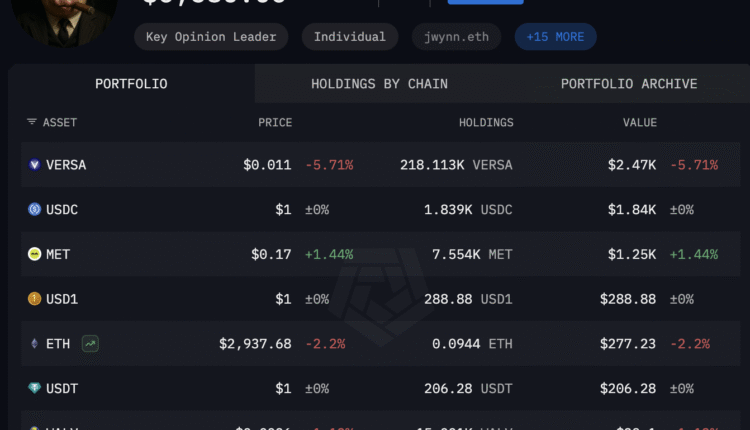Sort by the PRICE column header
This screenshot has width=750, height=430.
point(275,123)
